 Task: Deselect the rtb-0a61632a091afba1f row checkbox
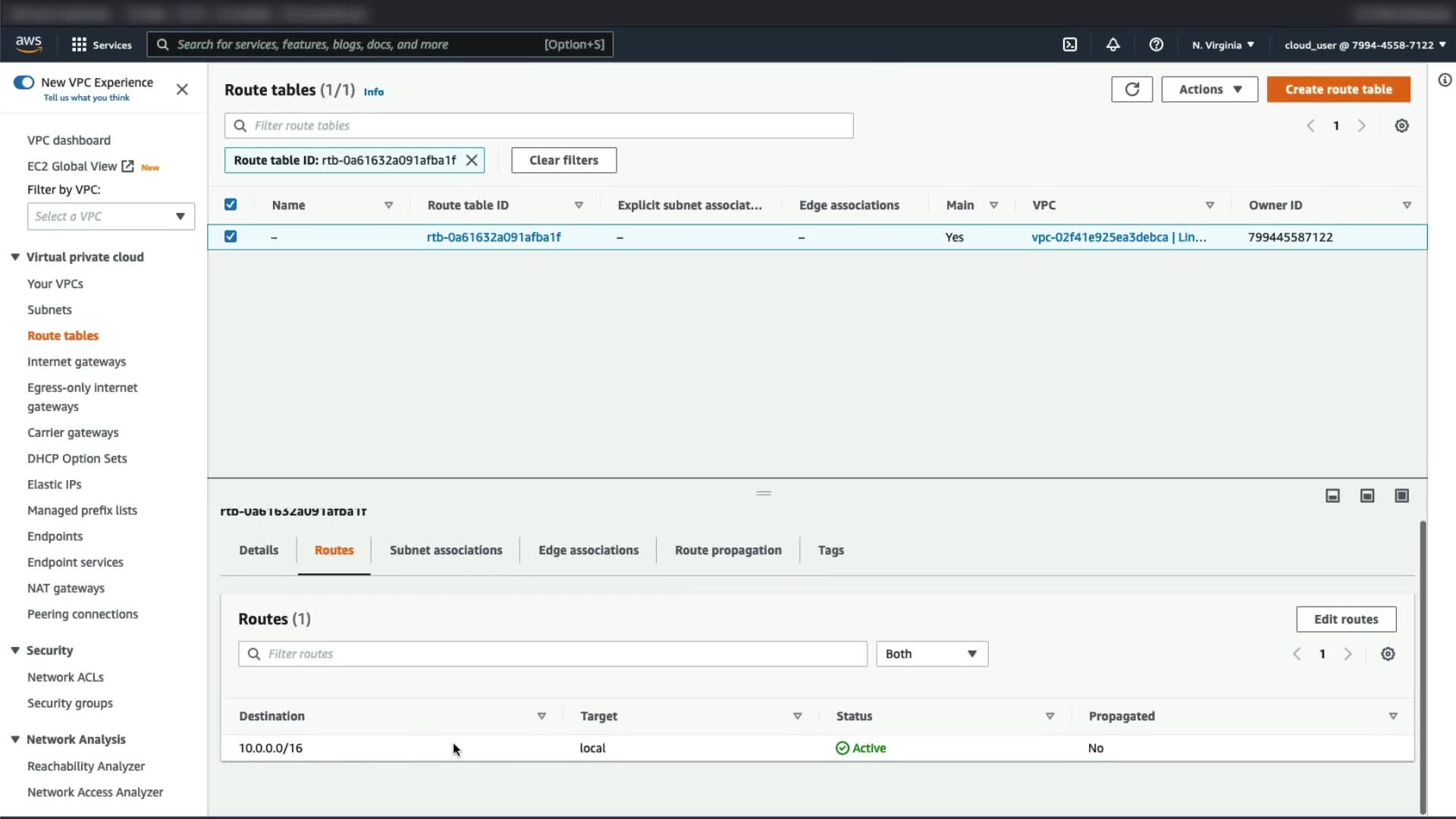point(231,237)
